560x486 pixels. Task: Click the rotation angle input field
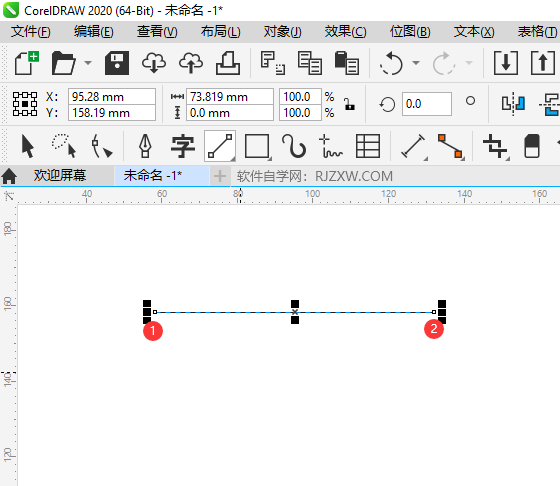click(426, 104)
